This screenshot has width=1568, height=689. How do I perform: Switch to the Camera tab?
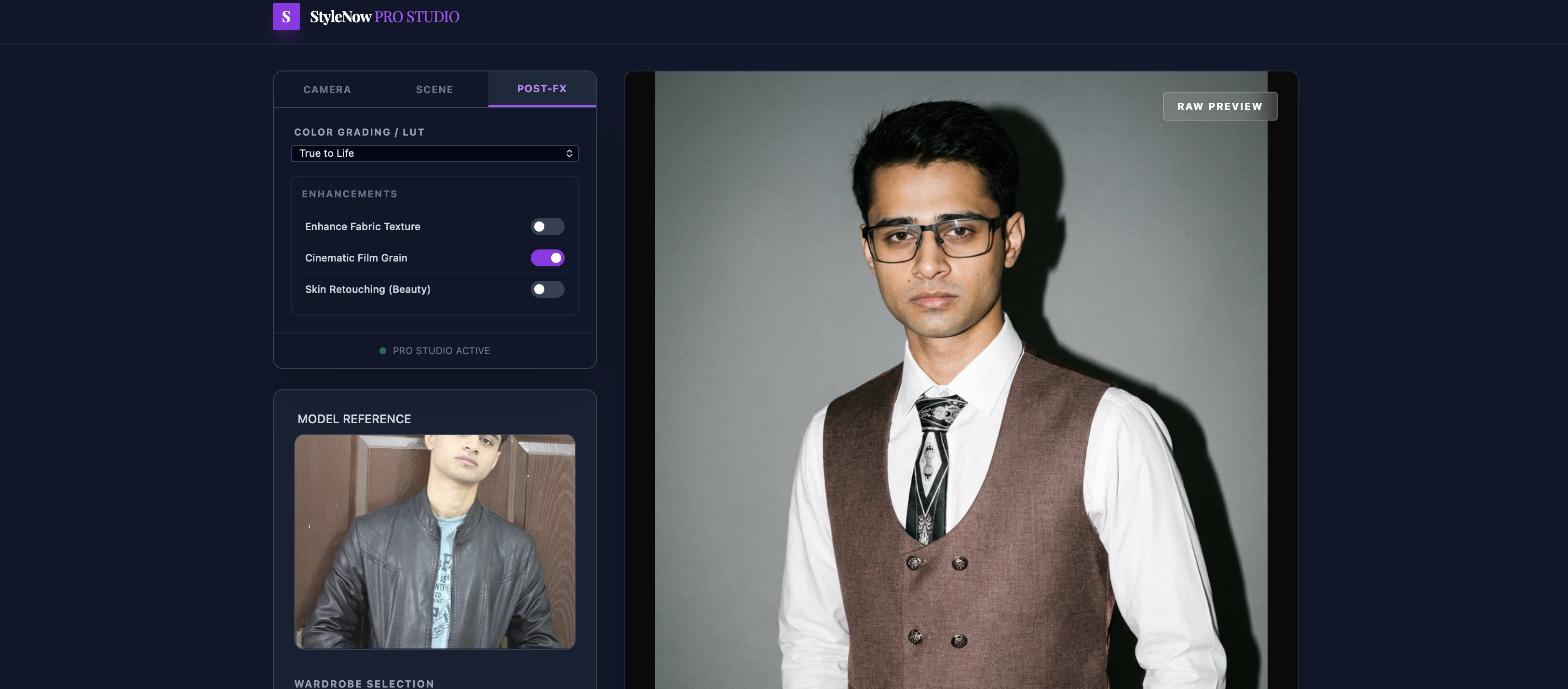pos(327,90)
